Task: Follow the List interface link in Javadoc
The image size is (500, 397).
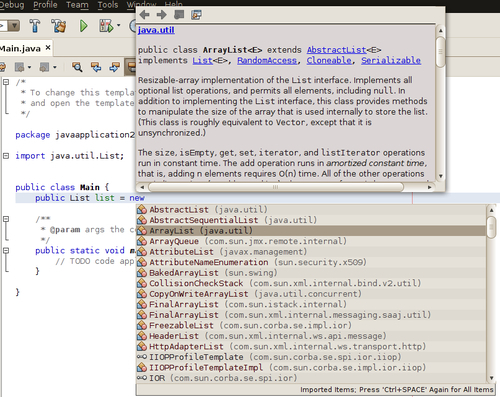Action: tap(202, 61)
